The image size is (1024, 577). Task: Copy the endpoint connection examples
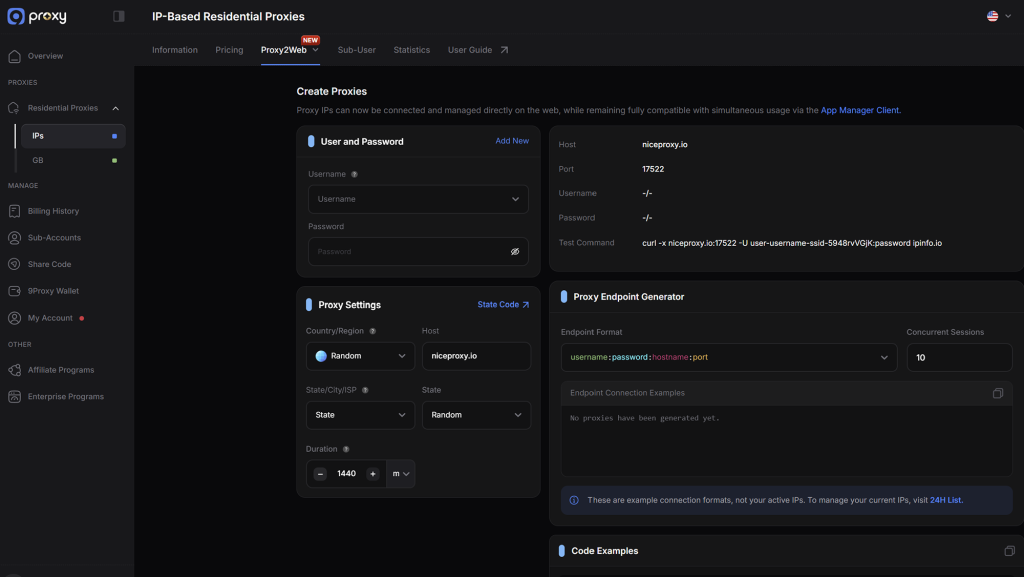[x=997, y=393]
